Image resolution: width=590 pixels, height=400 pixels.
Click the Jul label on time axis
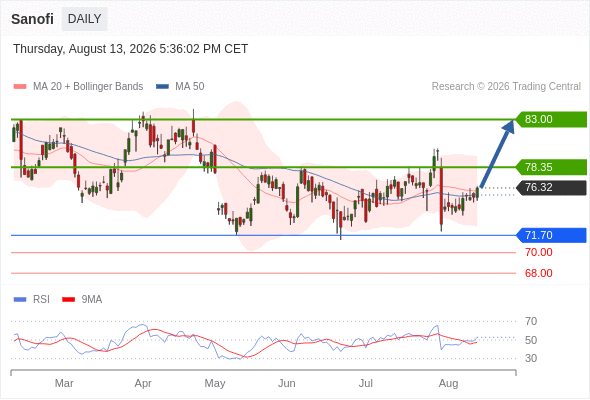click(366, 383)
